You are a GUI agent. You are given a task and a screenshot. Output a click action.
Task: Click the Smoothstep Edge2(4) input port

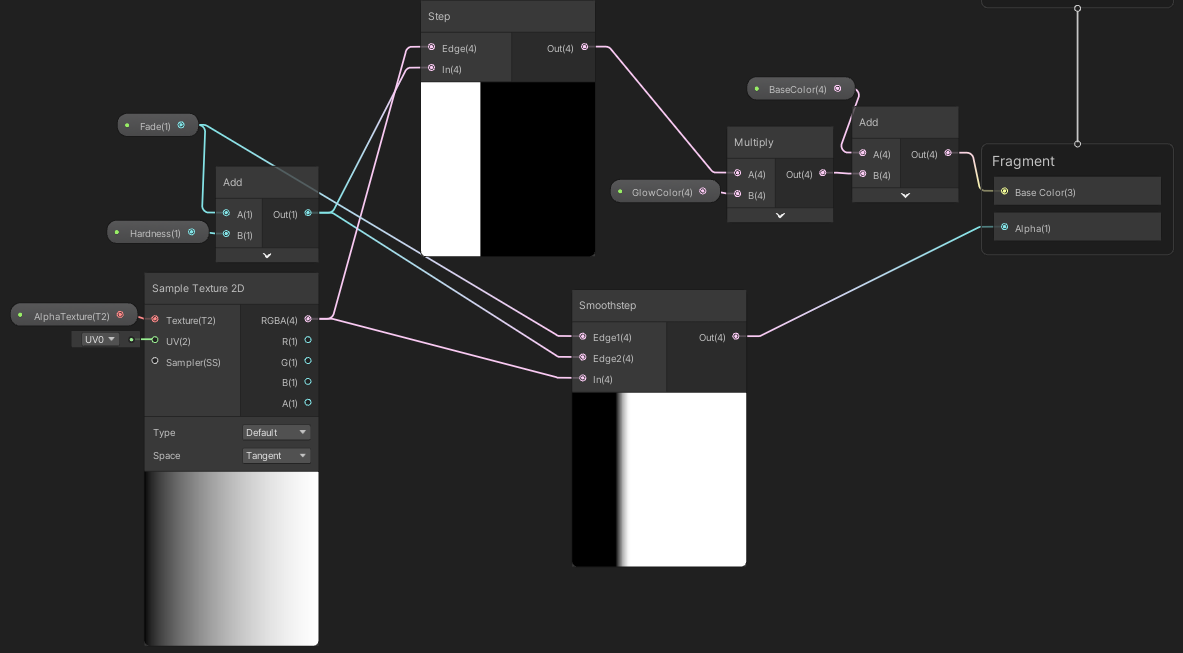click(x=582, y=357)
